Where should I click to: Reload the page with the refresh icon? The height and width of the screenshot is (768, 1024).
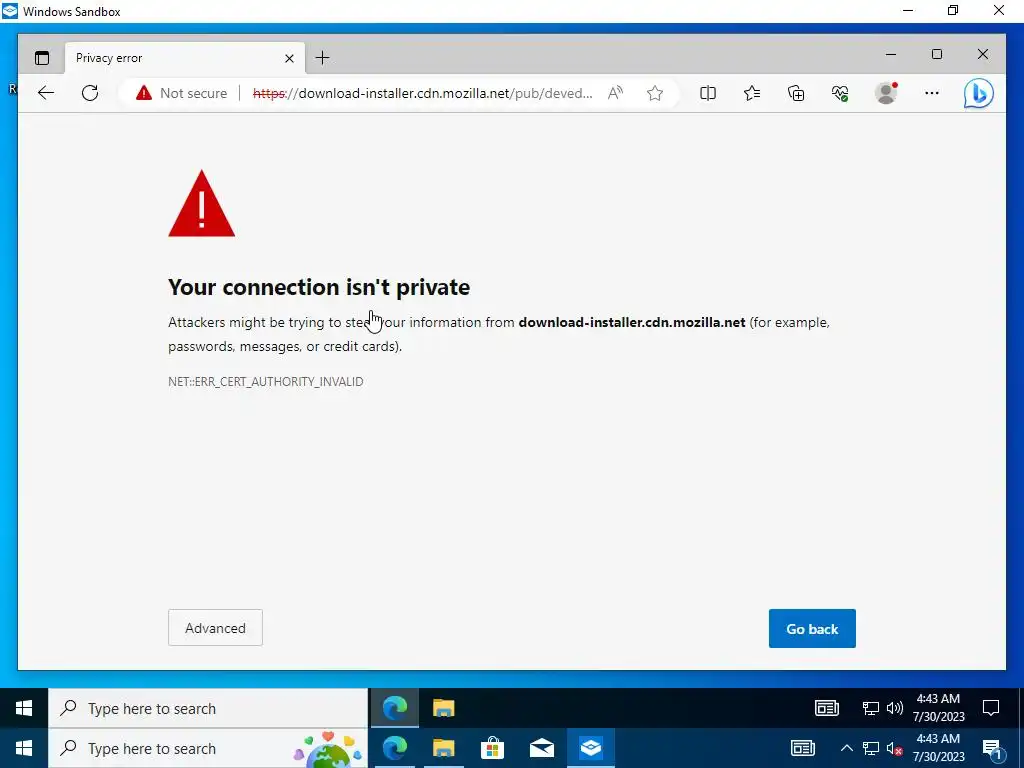point(90,93)
